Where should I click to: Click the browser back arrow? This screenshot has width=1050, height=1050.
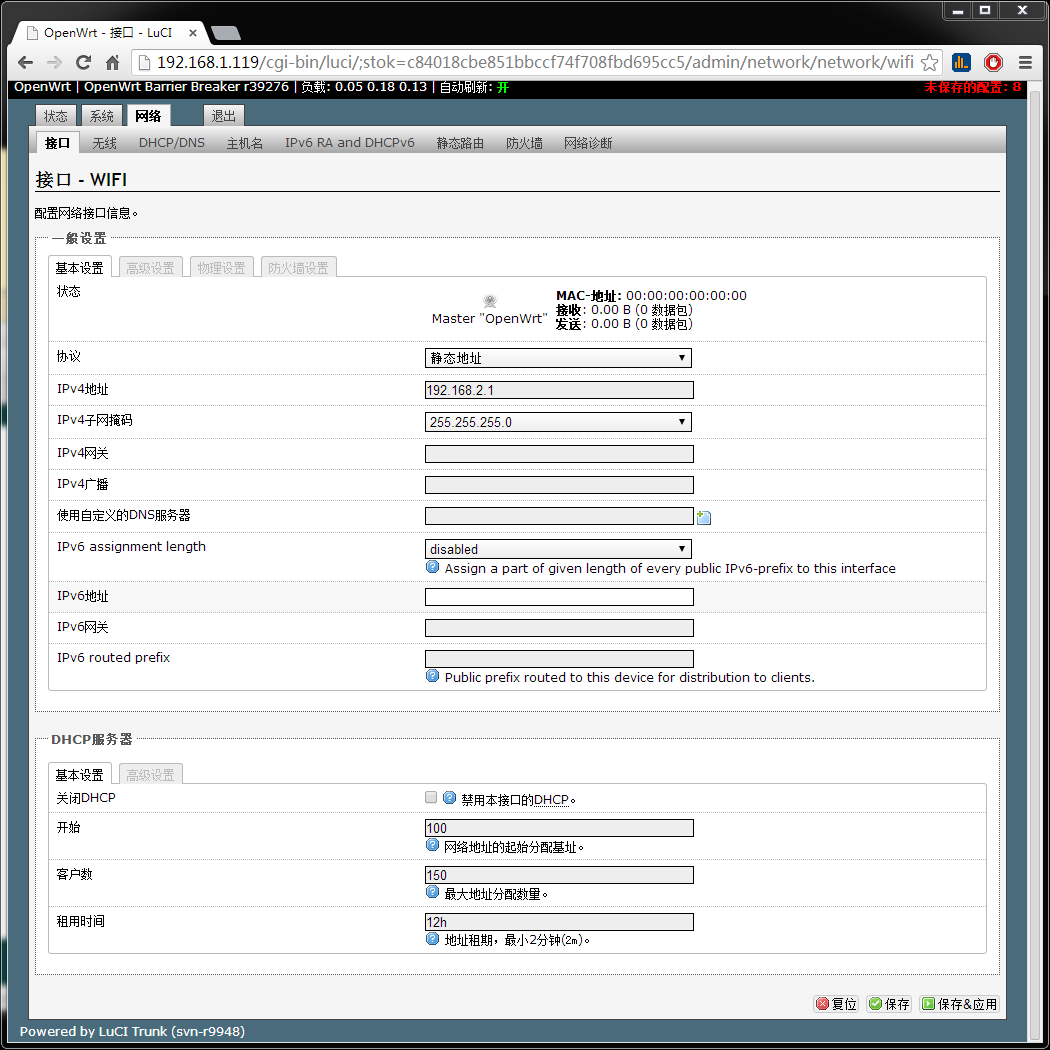pyautogui.click(x=25, y=62)
